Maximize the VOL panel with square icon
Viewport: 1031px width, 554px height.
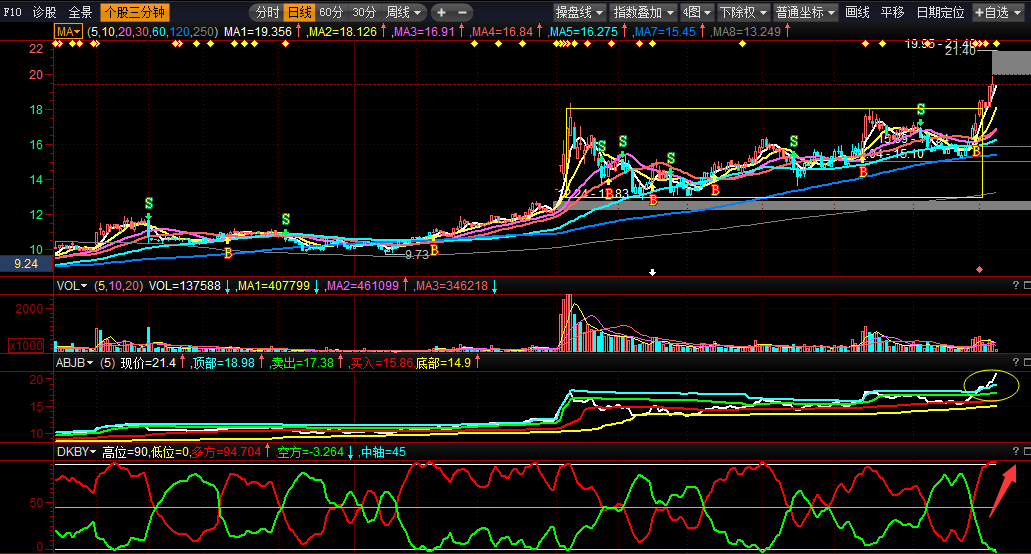1025,286
